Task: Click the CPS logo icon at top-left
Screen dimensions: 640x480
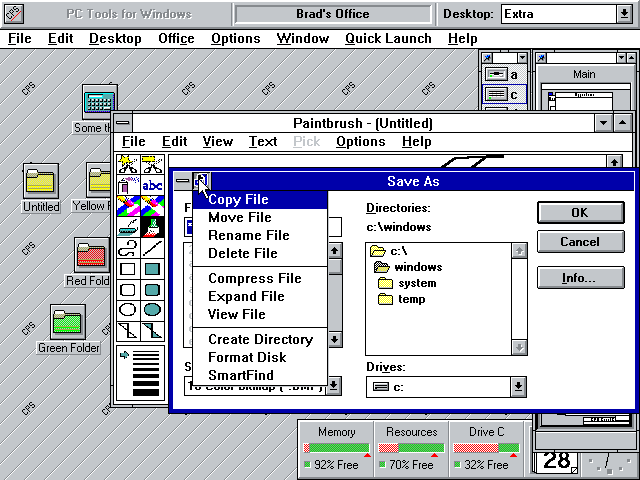Action: [x=14, y=14]
